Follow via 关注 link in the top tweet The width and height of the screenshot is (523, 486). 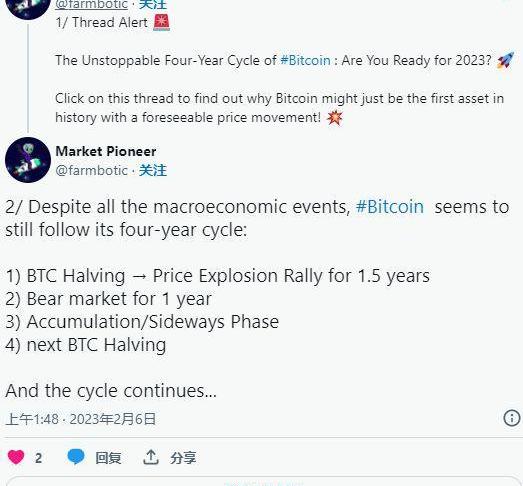click(x=153, y=5)
